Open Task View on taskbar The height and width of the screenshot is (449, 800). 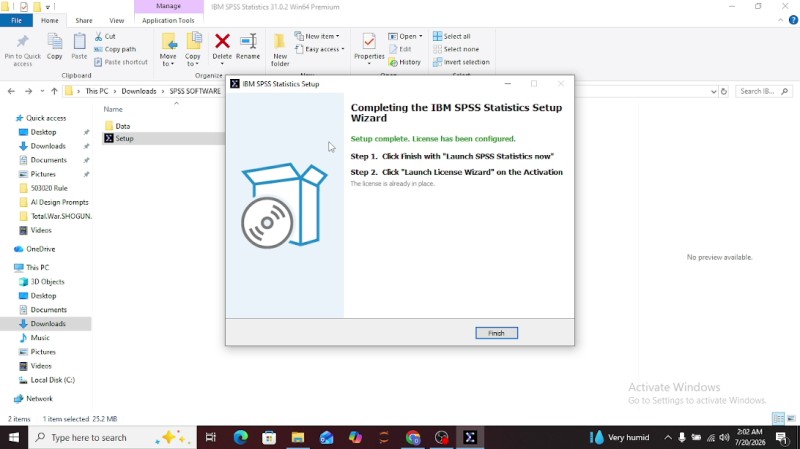[211, 437]
